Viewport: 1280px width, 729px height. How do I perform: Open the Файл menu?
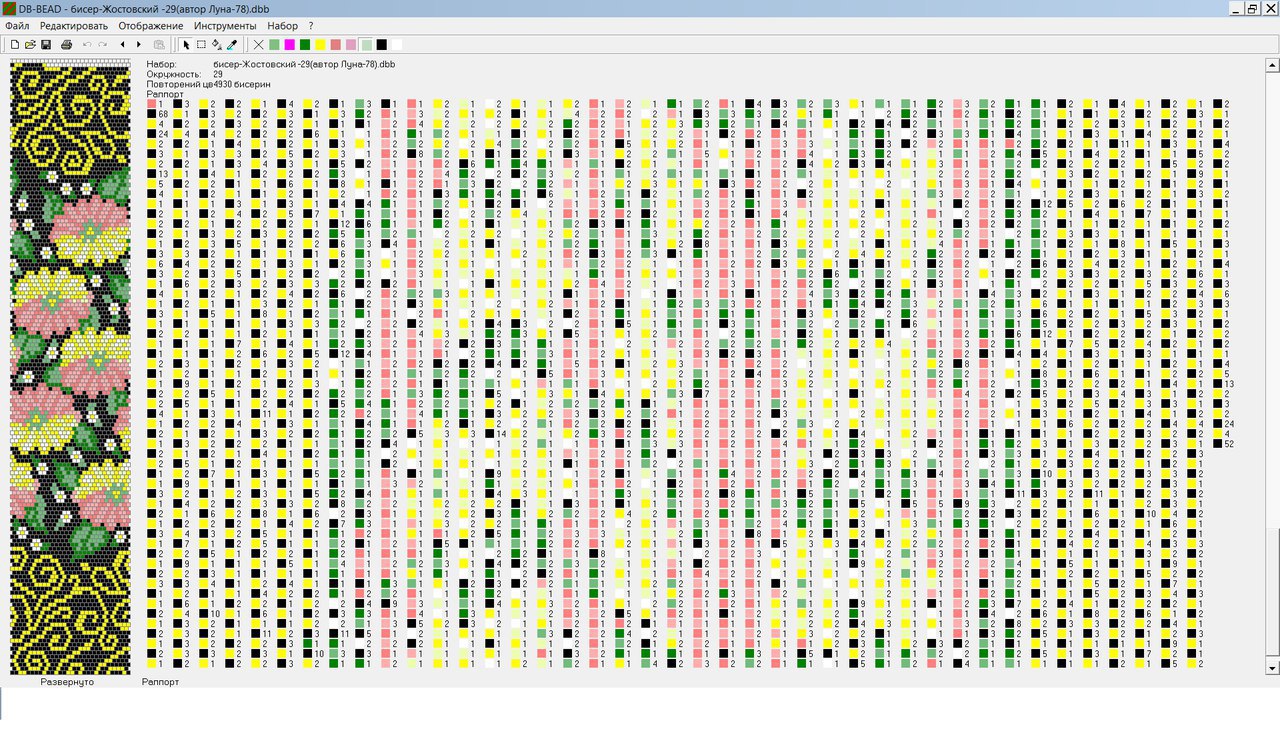[17, 25]
